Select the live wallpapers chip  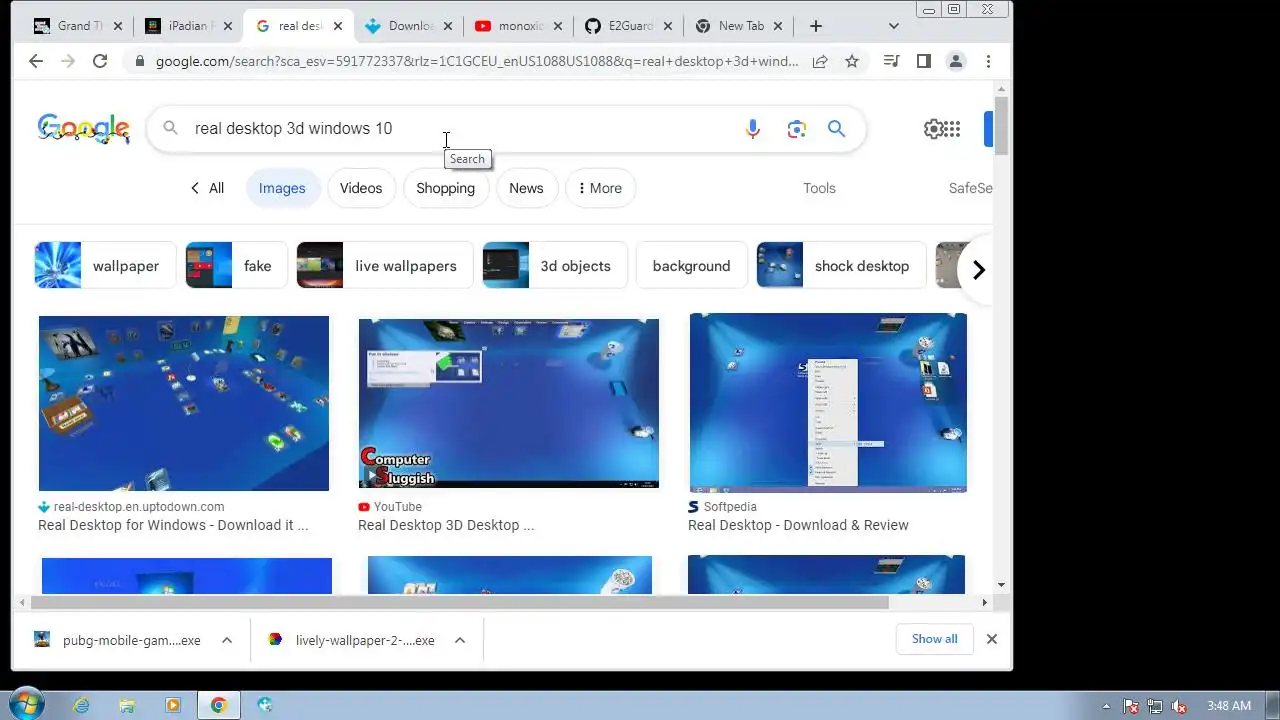[385, 266]
